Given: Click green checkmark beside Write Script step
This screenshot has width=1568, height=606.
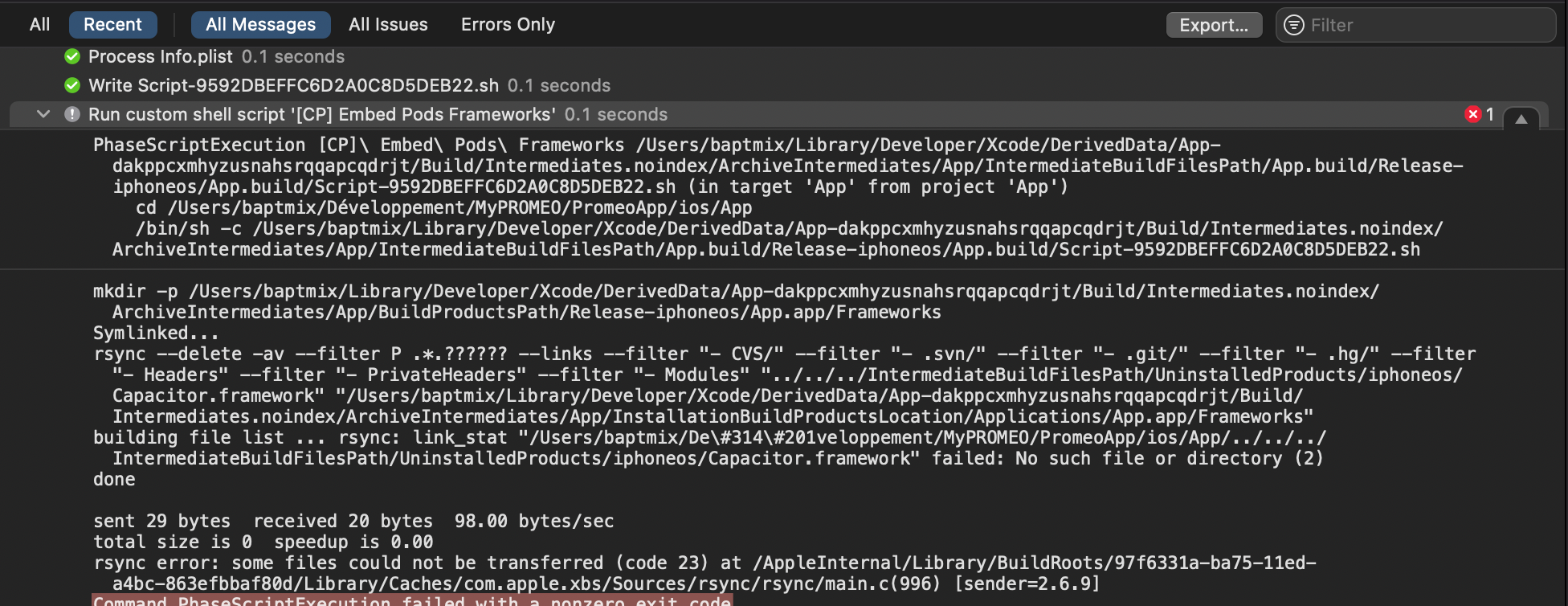Looking at the screenshot, I should [x=72, y=85].
